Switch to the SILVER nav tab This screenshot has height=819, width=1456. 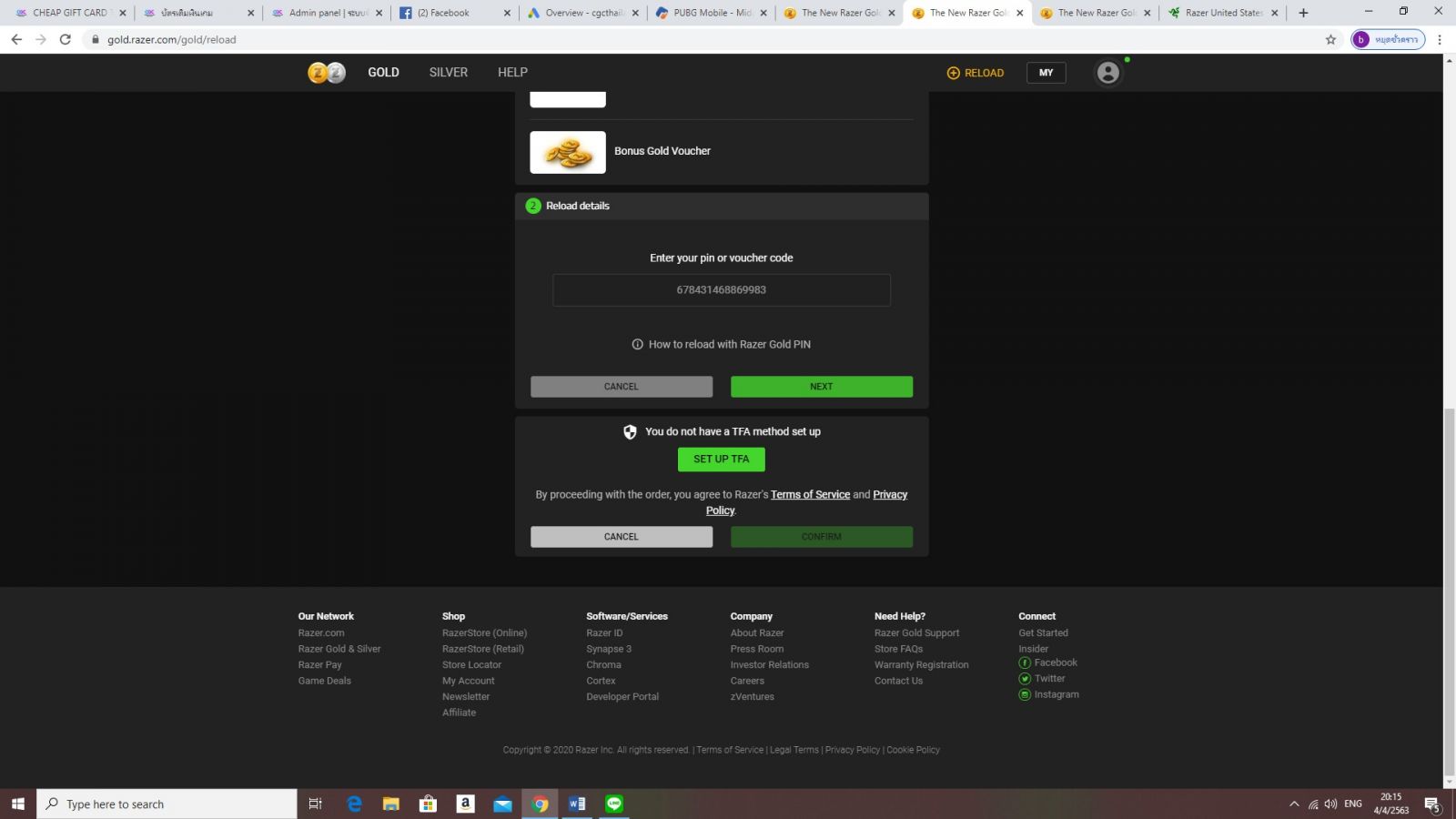click(x=449, y=73)
